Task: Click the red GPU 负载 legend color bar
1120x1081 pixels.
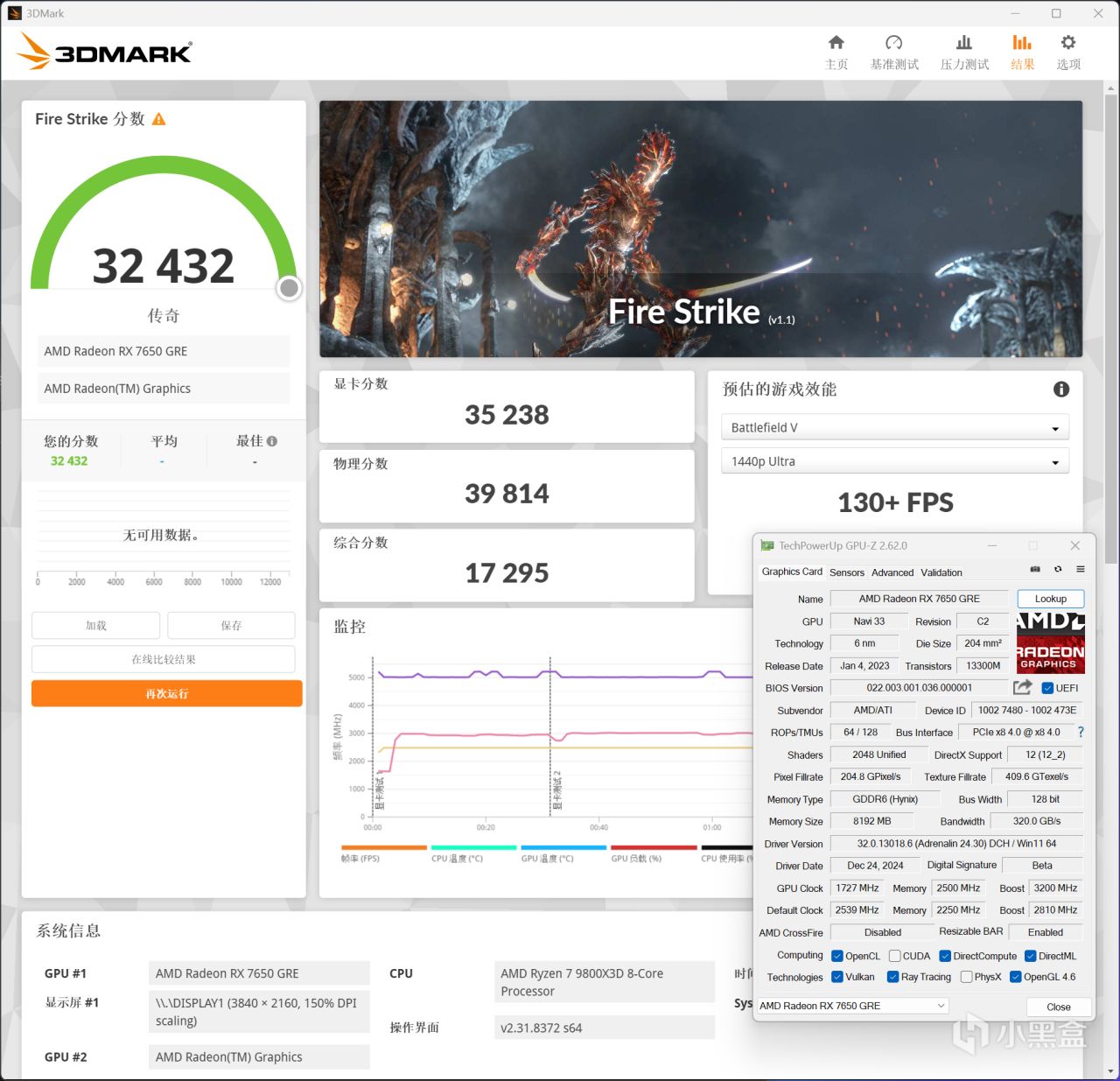Action: coord(654,847)
